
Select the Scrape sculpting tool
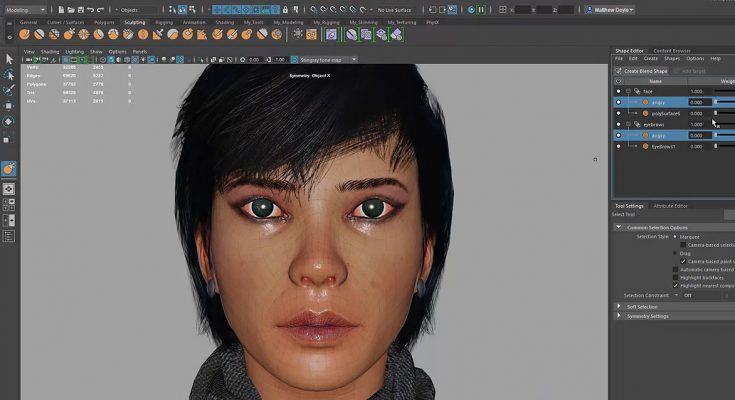(188, 34)
